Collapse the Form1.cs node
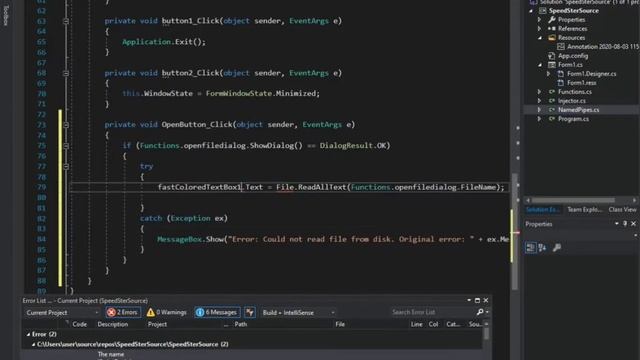The height and width of the screenshot is (360, 640). pos(540,64)
